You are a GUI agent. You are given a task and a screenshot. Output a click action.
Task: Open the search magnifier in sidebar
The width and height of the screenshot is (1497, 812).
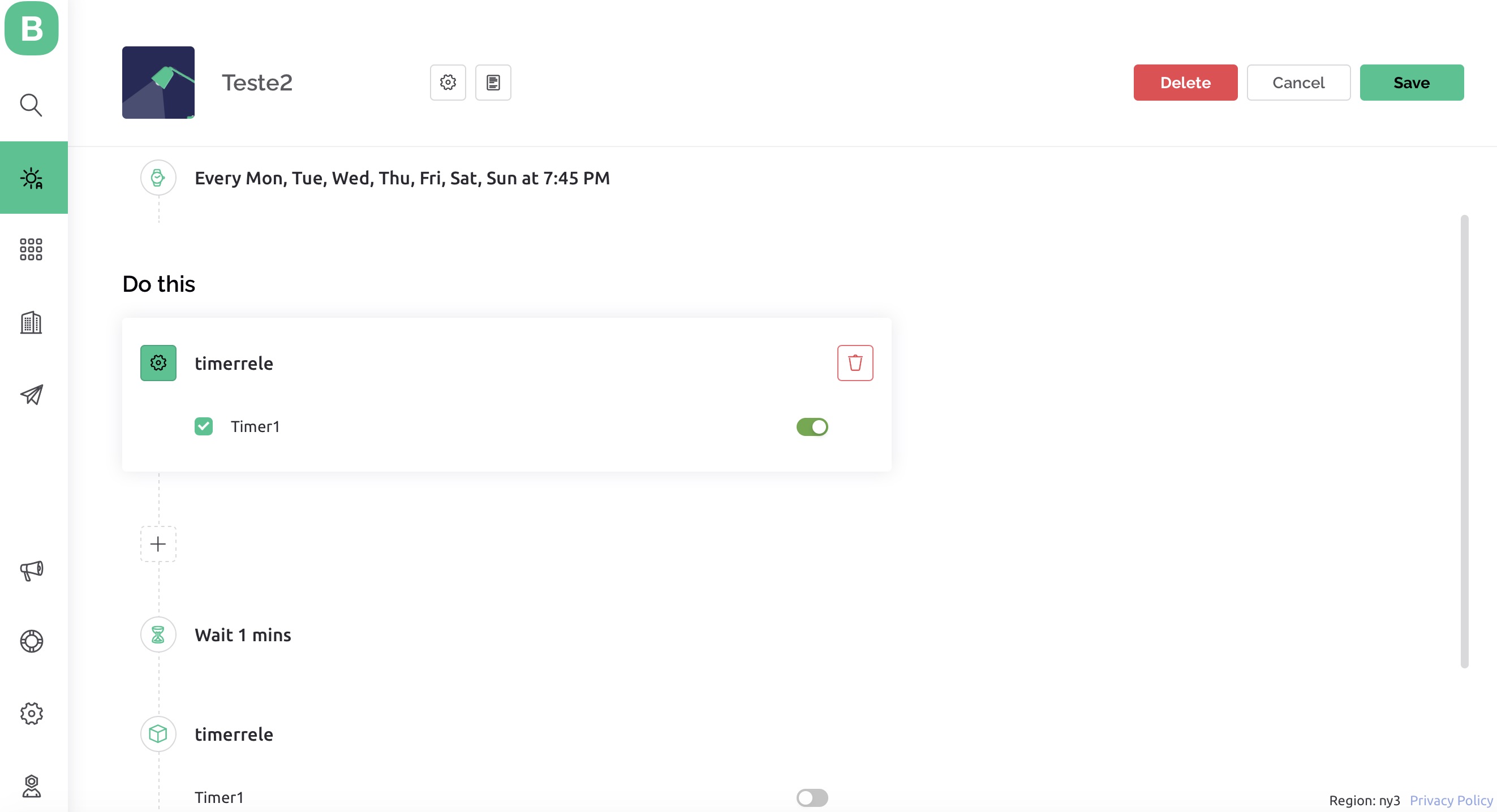pyautogui.click(x=31, y=105)
